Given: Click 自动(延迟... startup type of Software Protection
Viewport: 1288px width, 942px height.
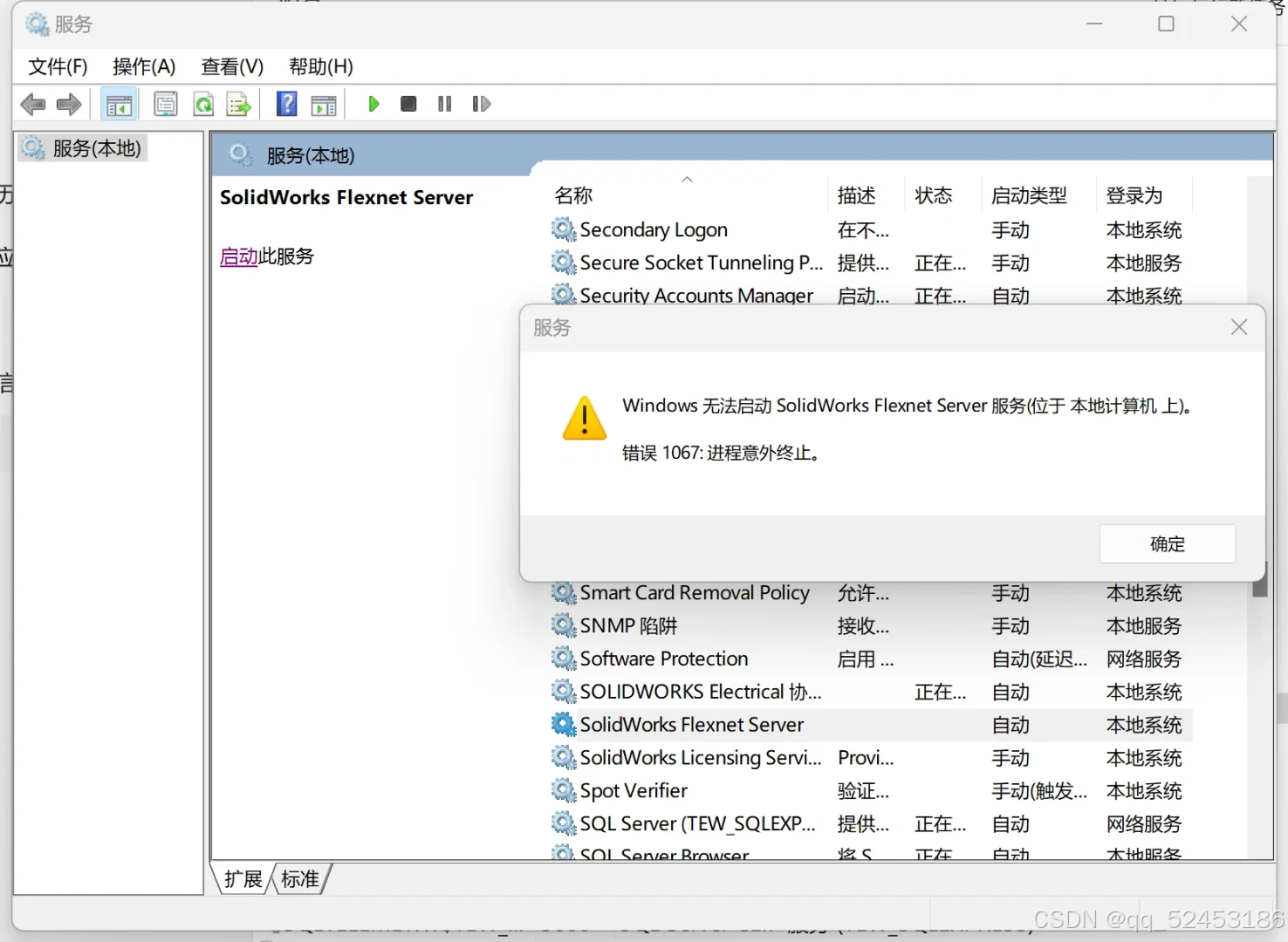Looking at the screenshot, I should click(1039, 659).
